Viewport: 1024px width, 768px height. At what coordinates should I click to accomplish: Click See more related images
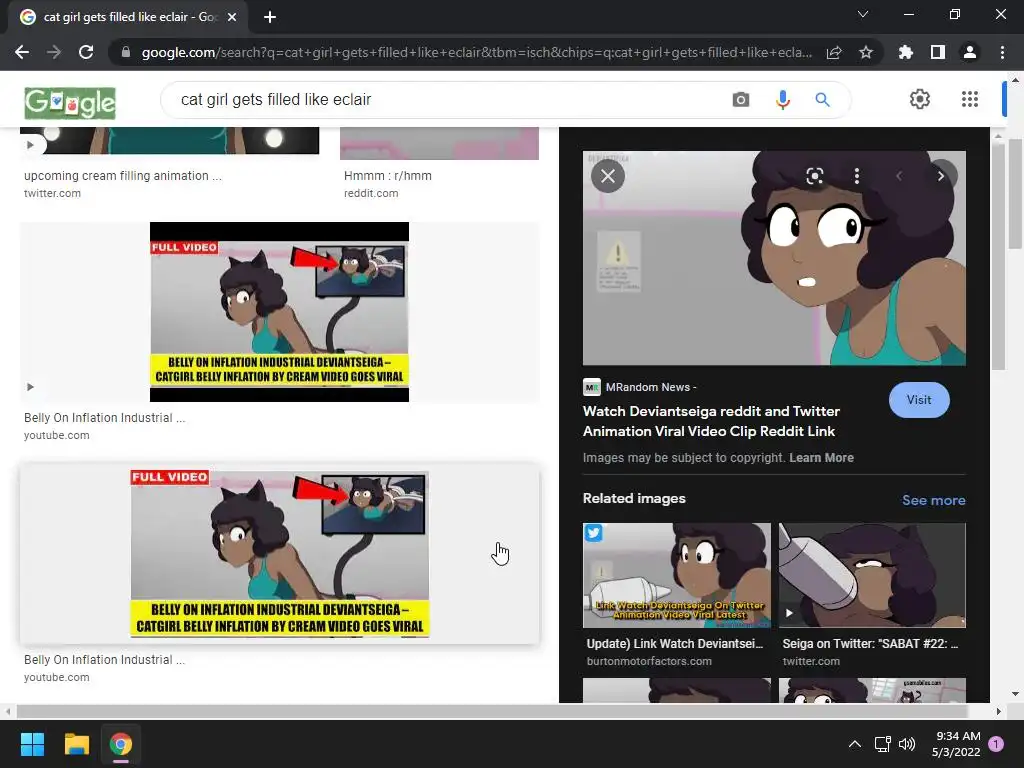click(933, 500)
